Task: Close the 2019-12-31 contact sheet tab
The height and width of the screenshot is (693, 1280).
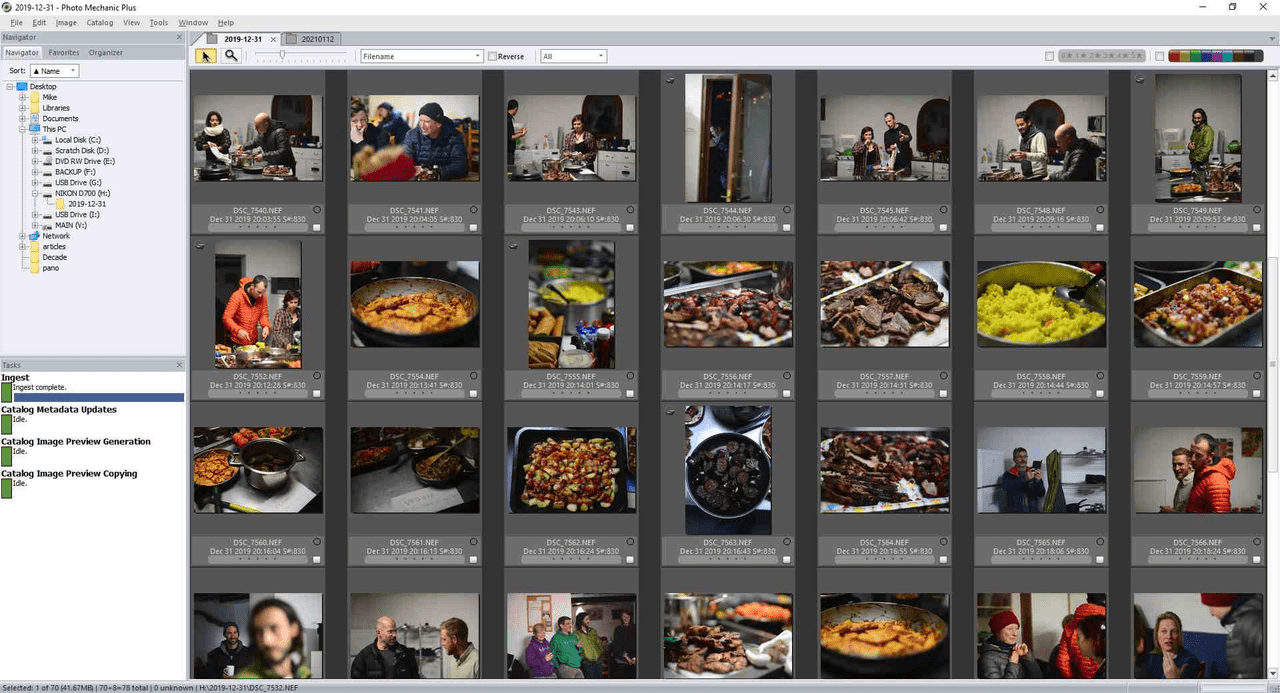Action: point(273,39)
